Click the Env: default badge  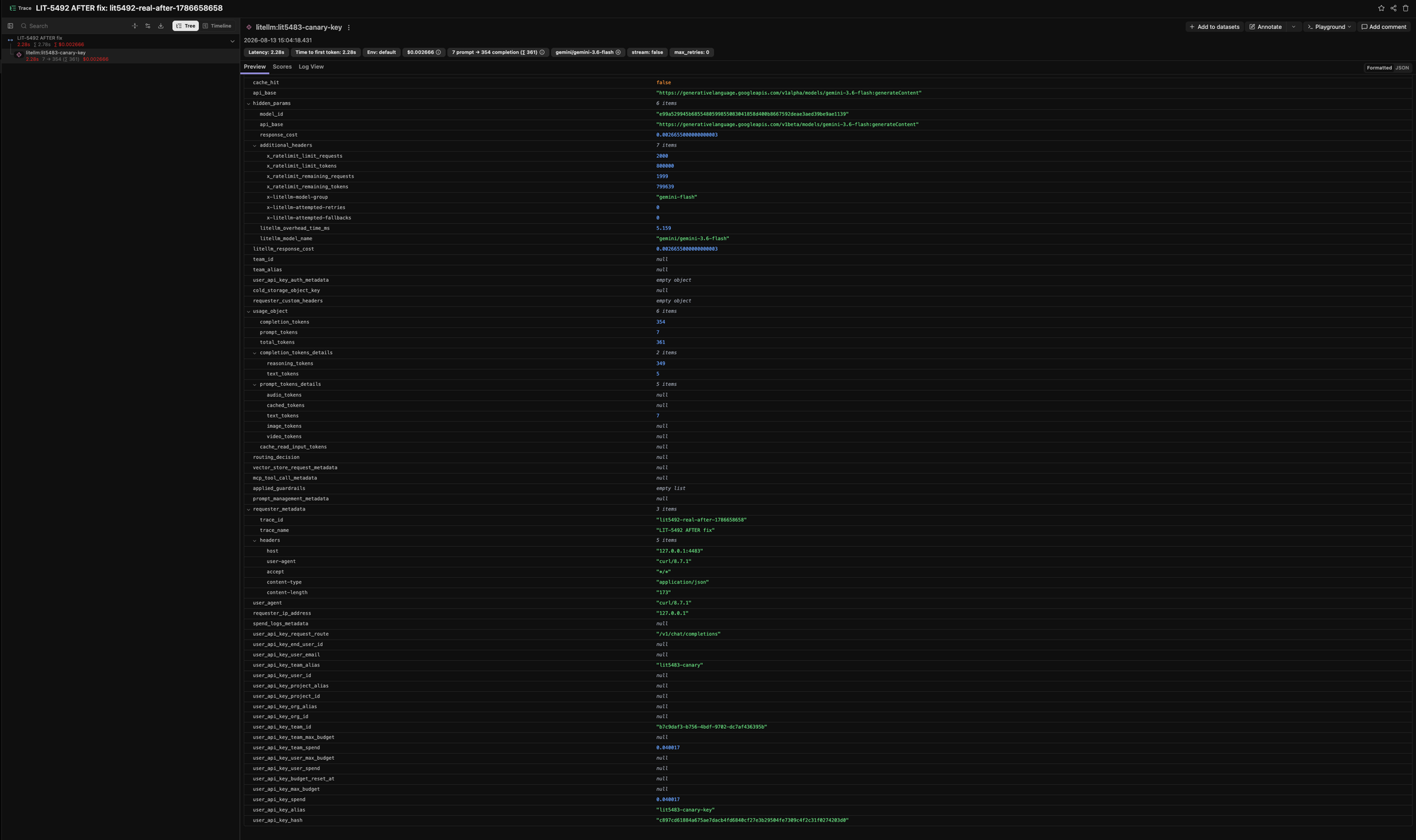click(x=382, y=52)
